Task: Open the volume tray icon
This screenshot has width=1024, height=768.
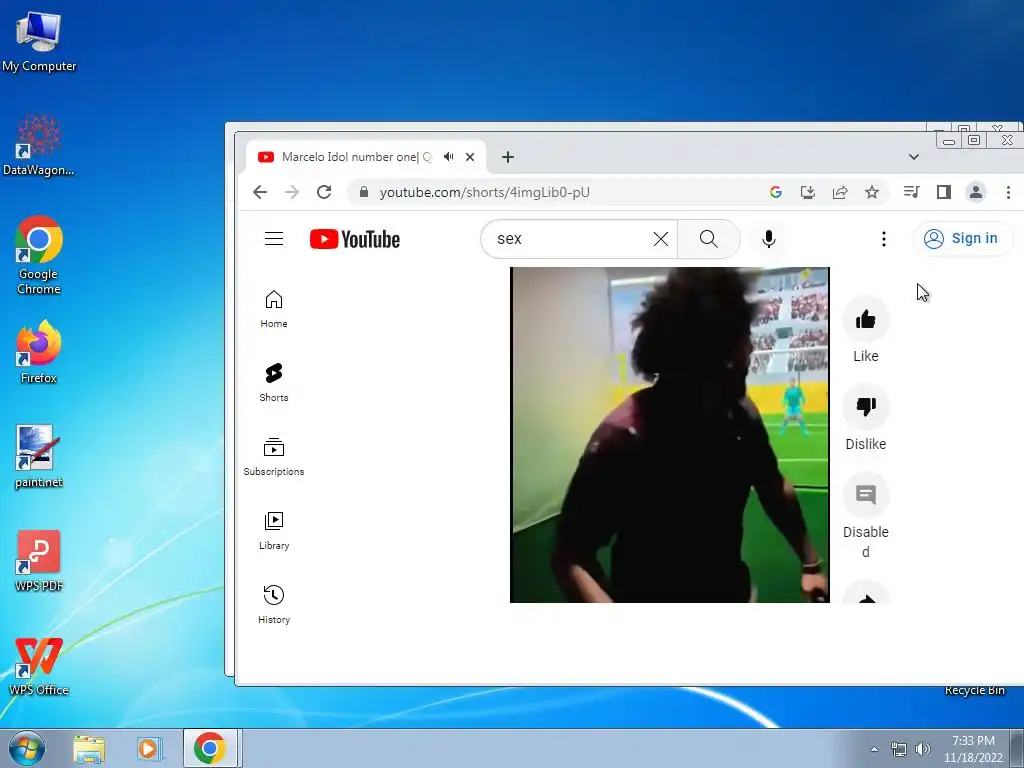Action: coord(923,749)
